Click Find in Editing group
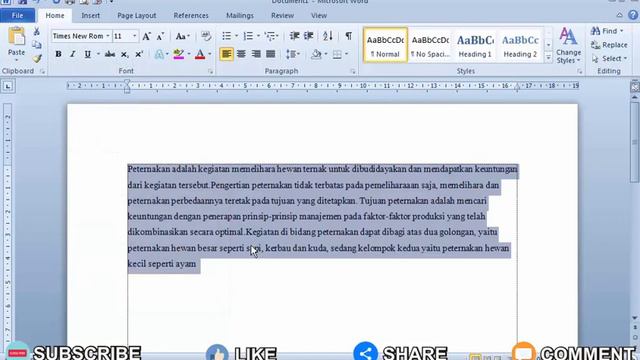 607,31
